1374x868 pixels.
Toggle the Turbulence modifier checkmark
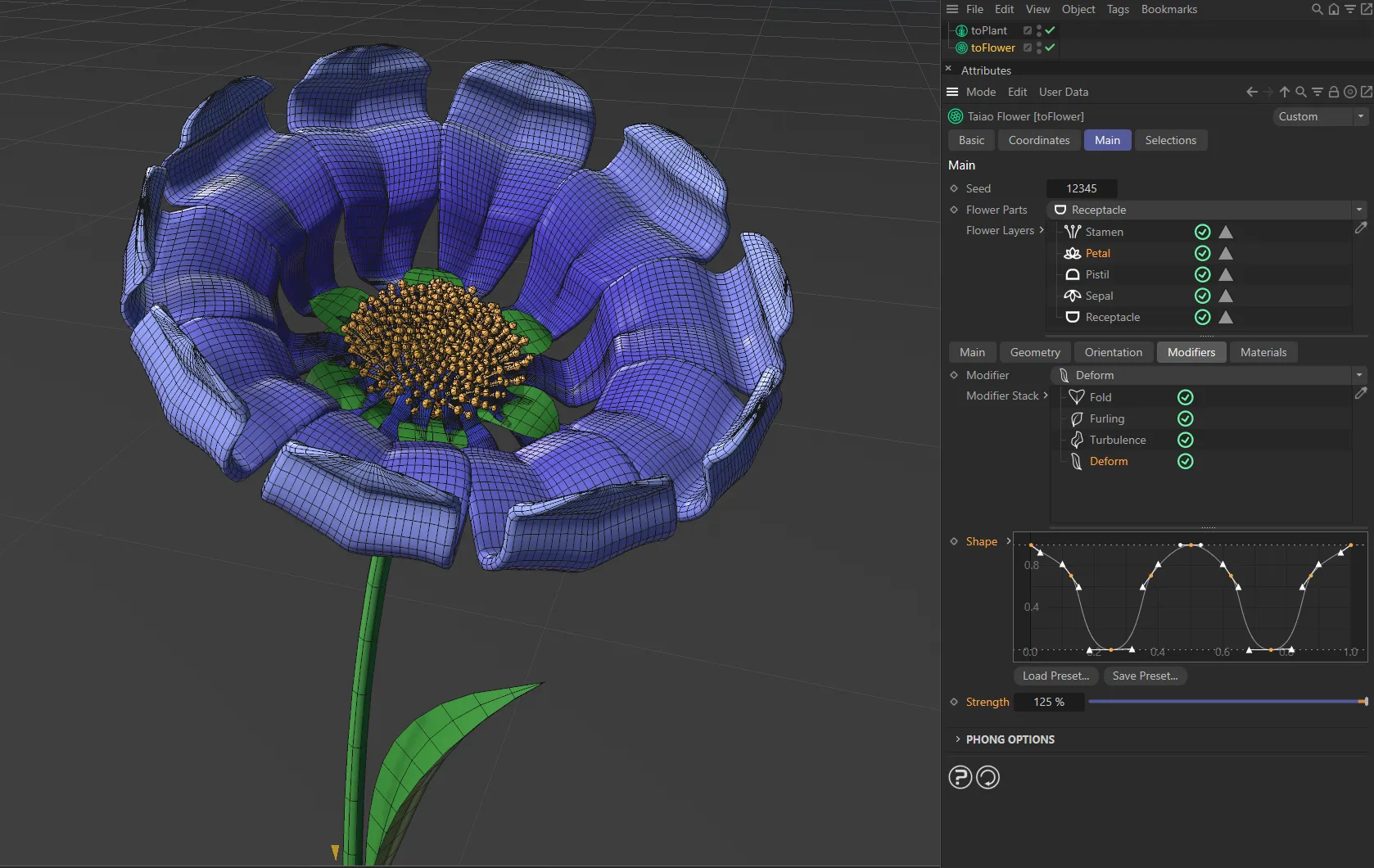[1185, 440]
